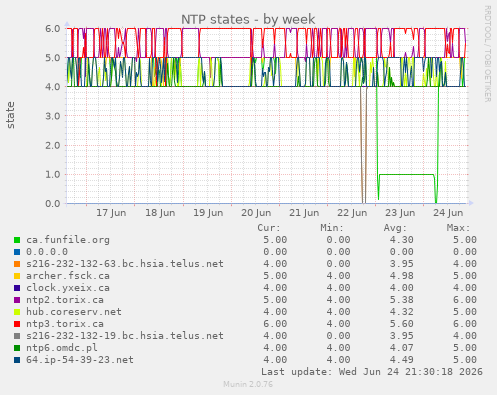497x395 pixels.
Task: Click ntp6.omdc.pl average value 4.07
Action: pyautogui.click(x=401, y=348)
